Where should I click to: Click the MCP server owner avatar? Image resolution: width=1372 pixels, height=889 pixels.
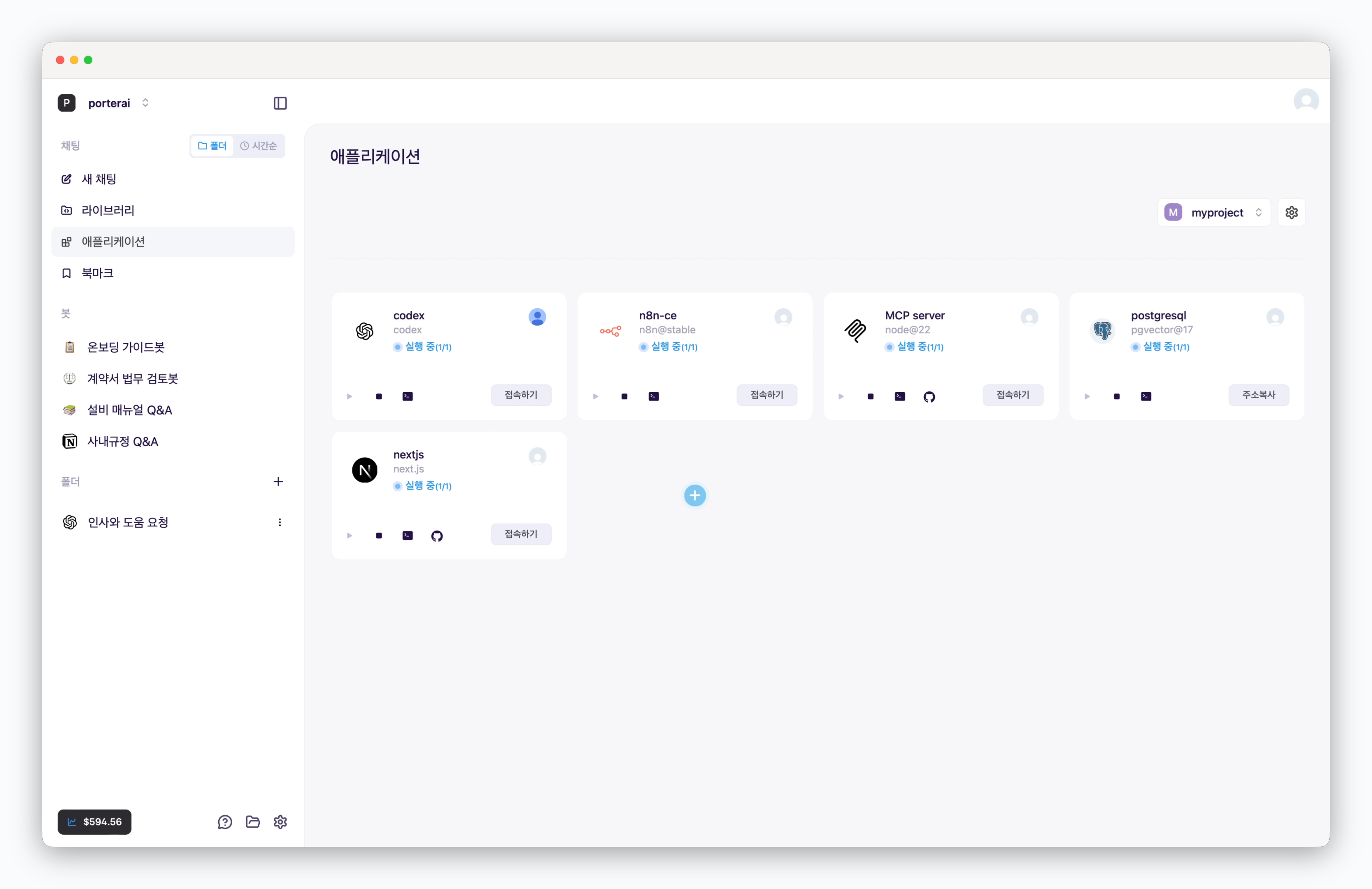coord(1029,317)
